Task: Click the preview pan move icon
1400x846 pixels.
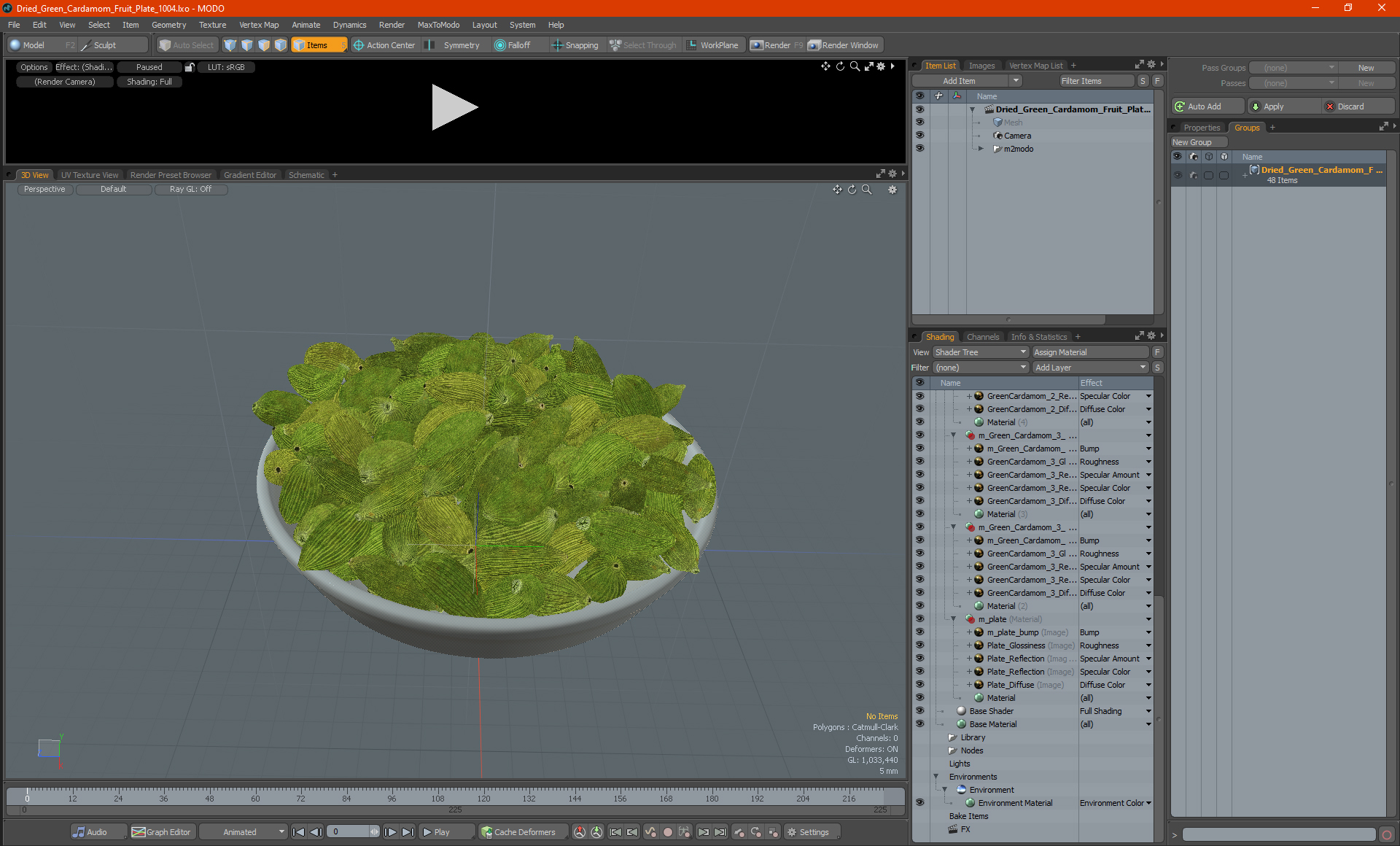Action: pyautogui.click(x=825, y=66)
